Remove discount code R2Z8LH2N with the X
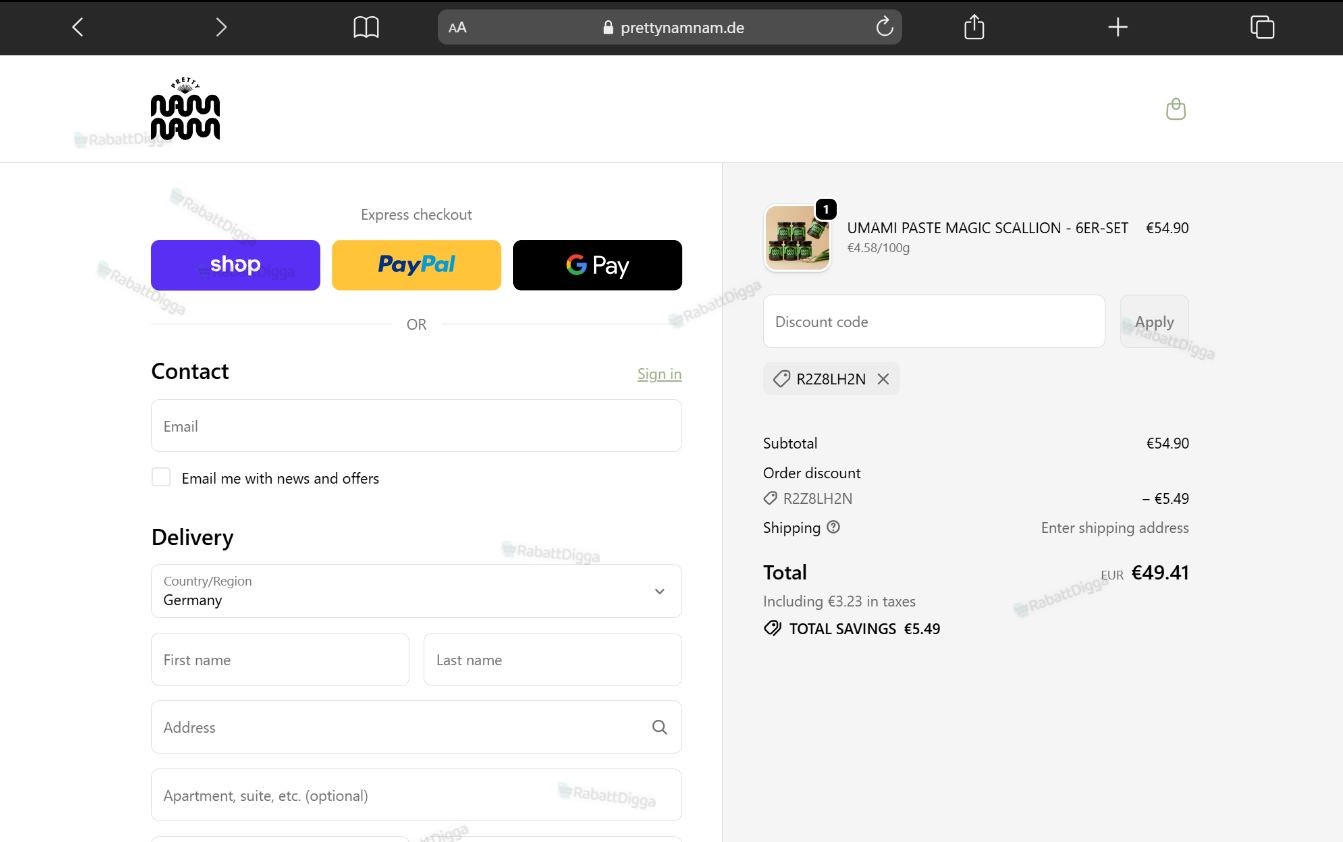The height and width of the screenshot is (842, 1343). coord(883,379)
